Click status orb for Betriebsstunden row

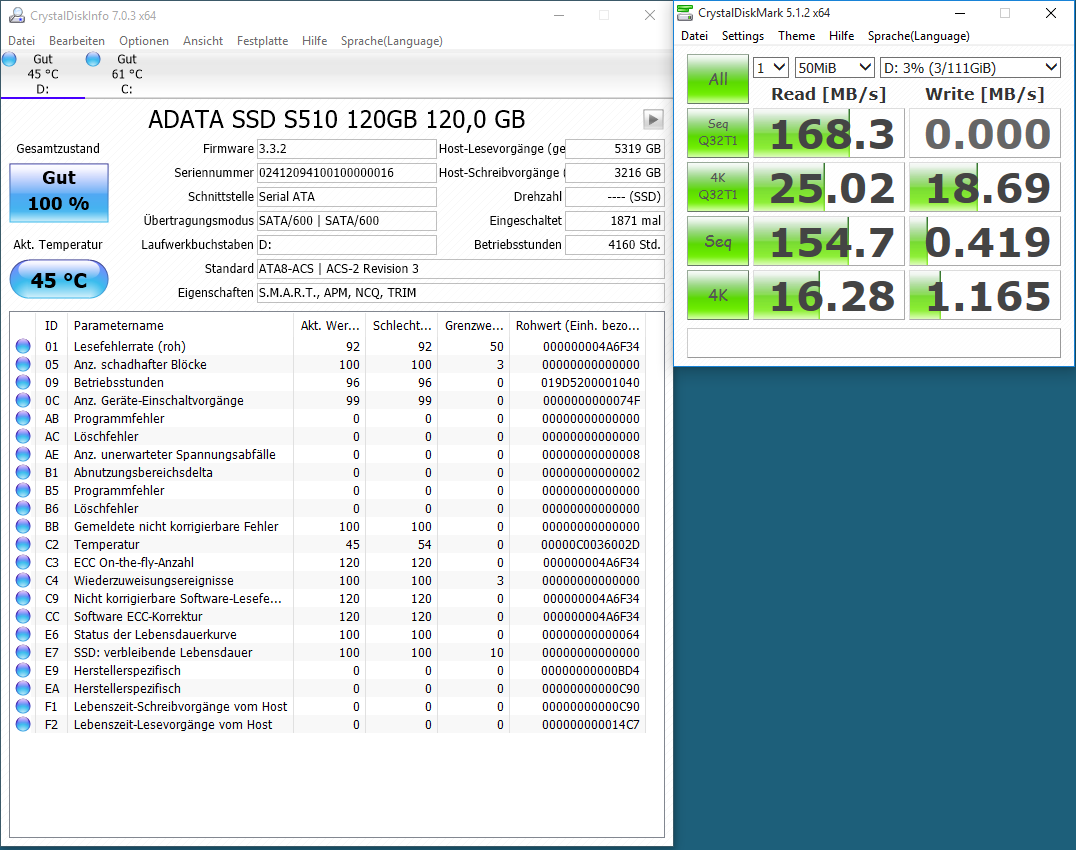click(x=23, y=382)
